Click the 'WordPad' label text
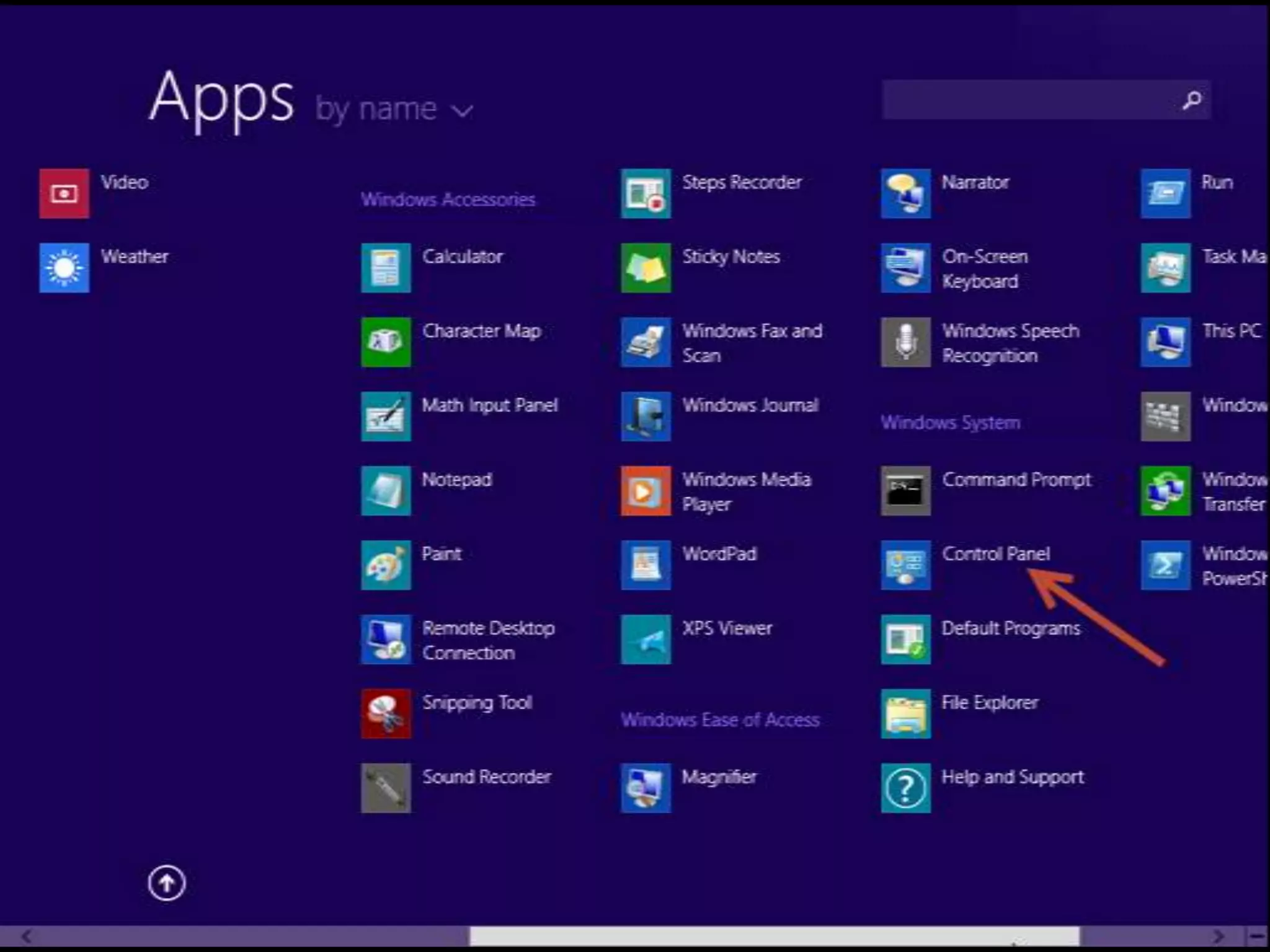 pyautogui.click(x=719, y=553)
